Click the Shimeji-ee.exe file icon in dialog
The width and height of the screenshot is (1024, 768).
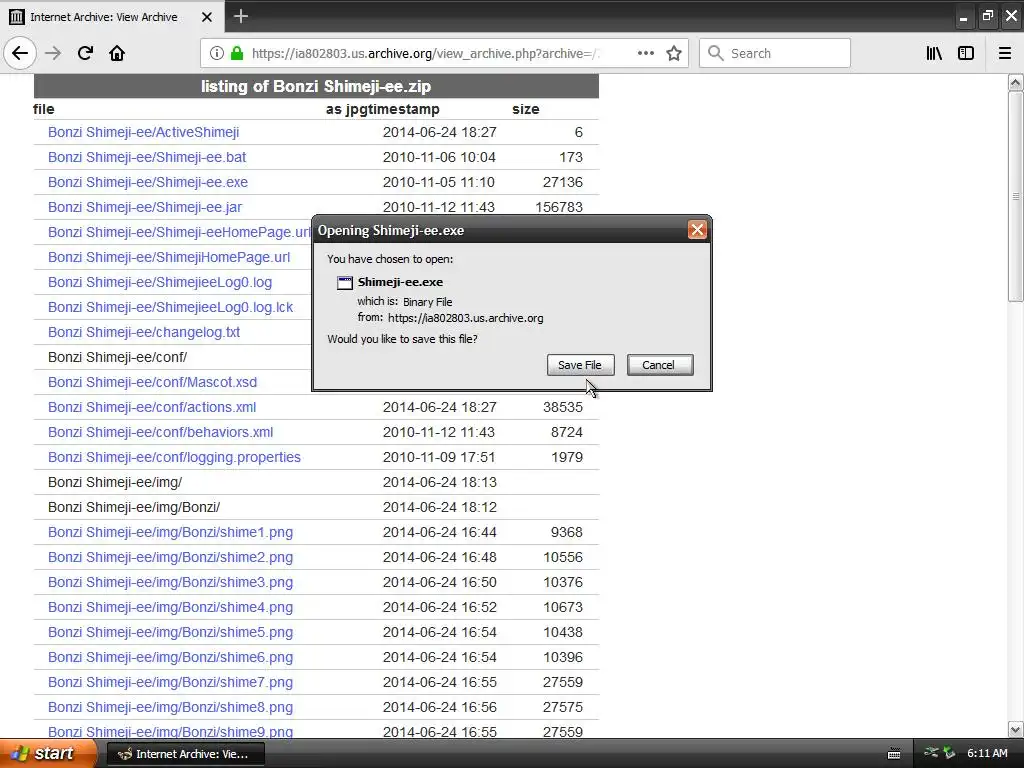[x=344, y=283]
